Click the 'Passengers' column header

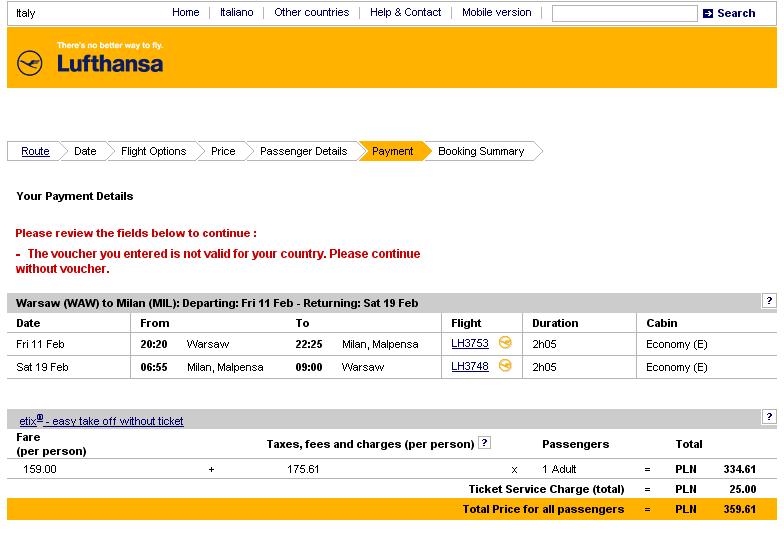pos(576,444)
